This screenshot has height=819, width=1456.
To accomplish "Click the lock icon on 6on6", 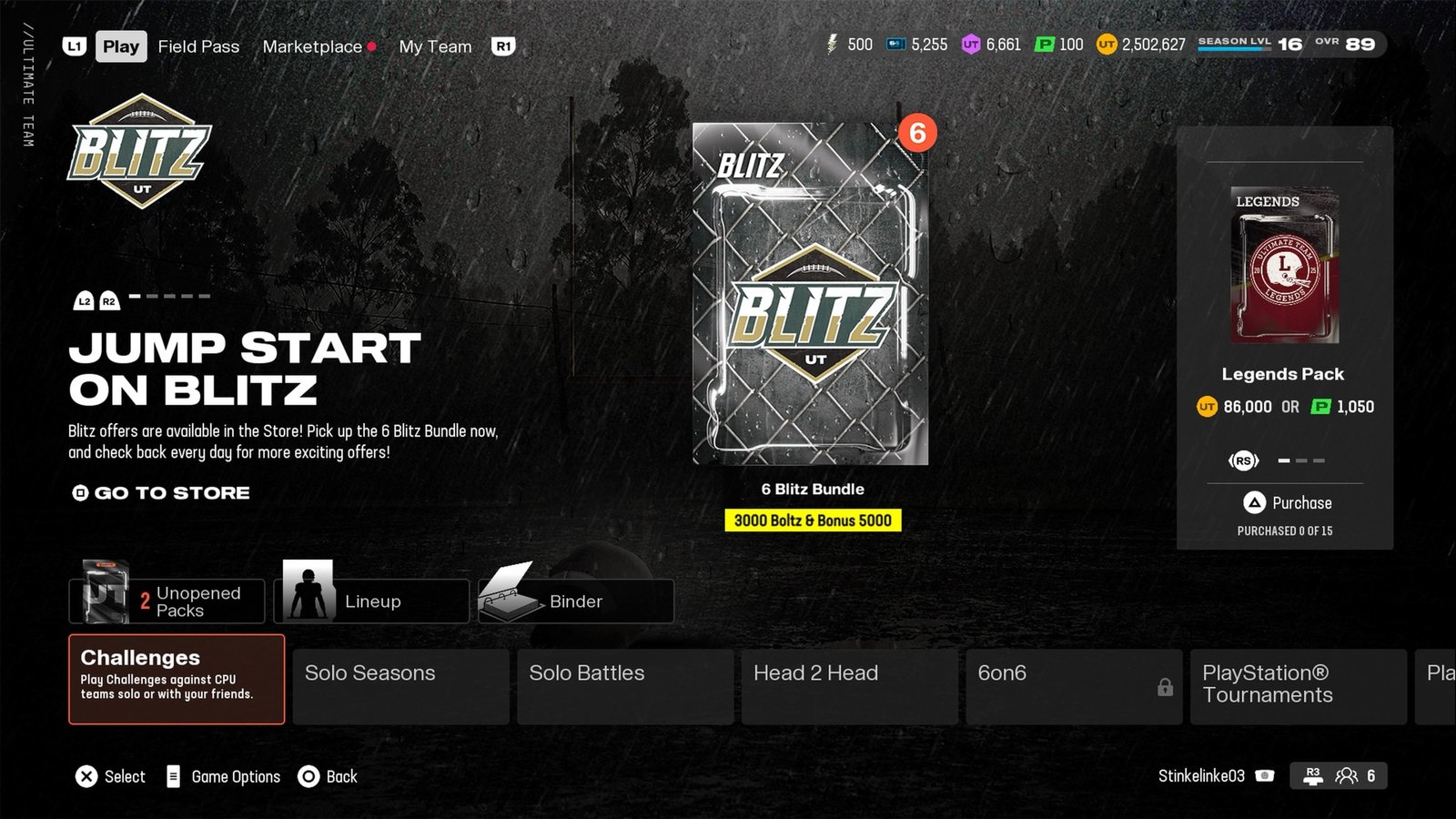I will point(1165,687).
